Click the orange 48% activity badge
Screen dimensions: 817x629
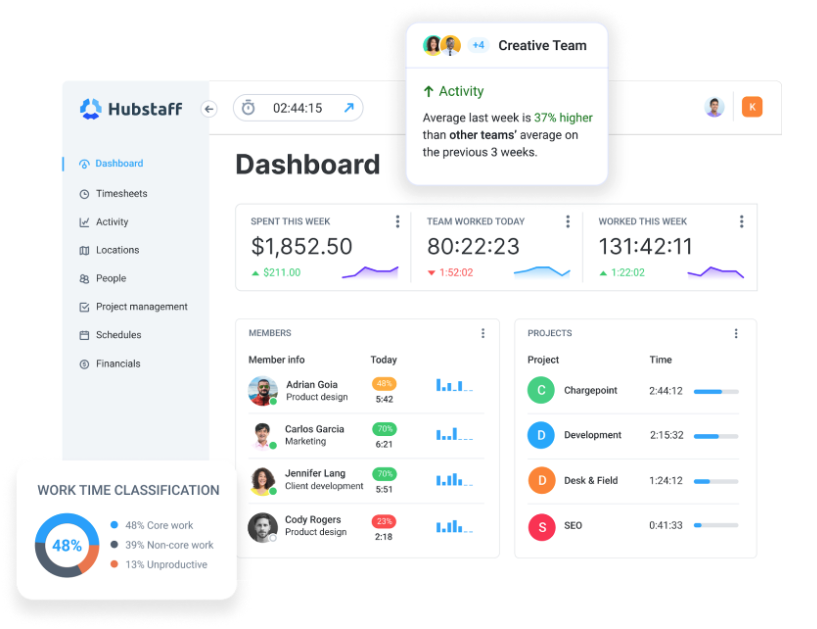(x=384, y=384)
